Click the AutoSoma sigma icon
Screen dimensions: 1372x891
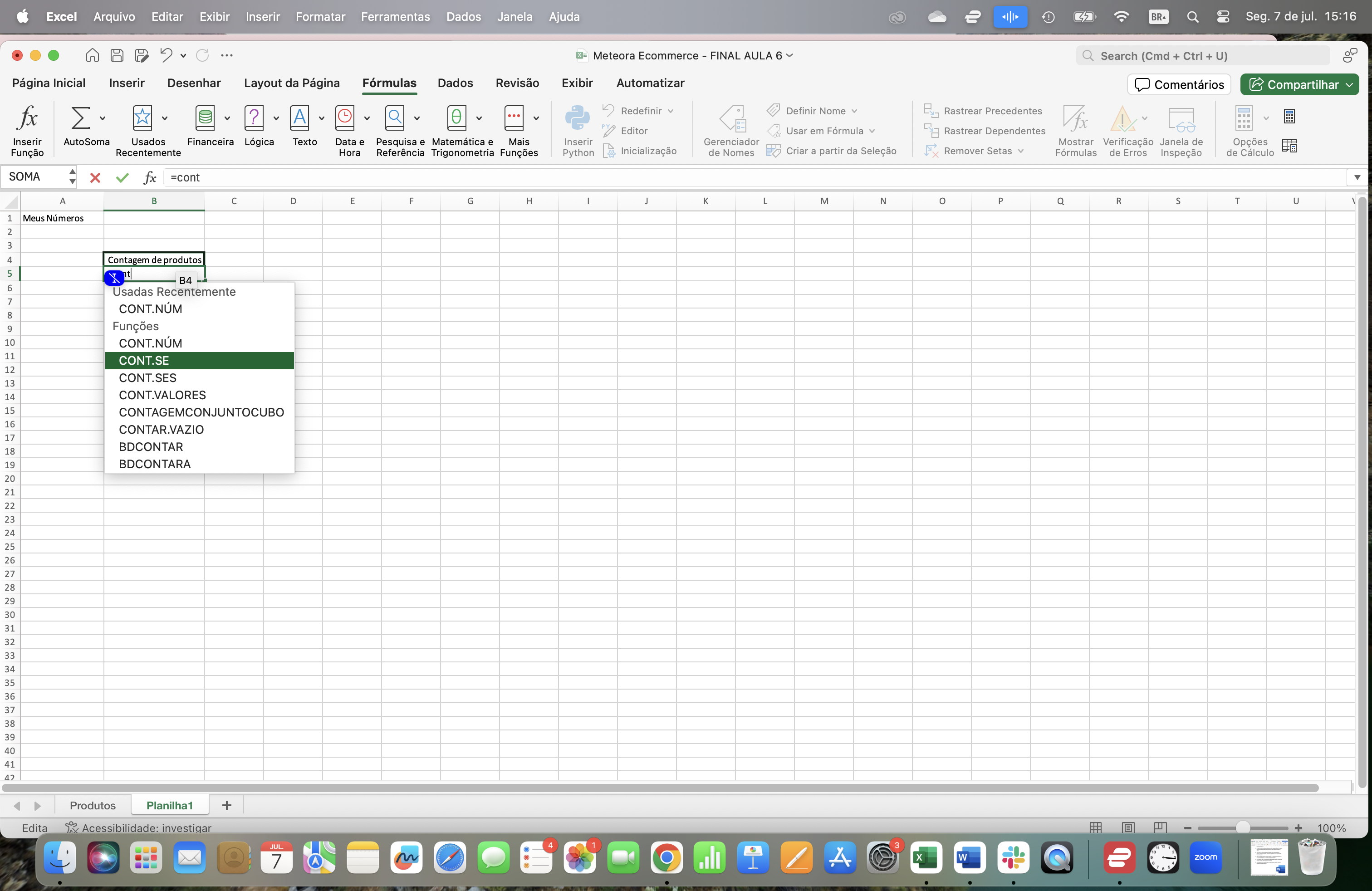coord(80,118)
